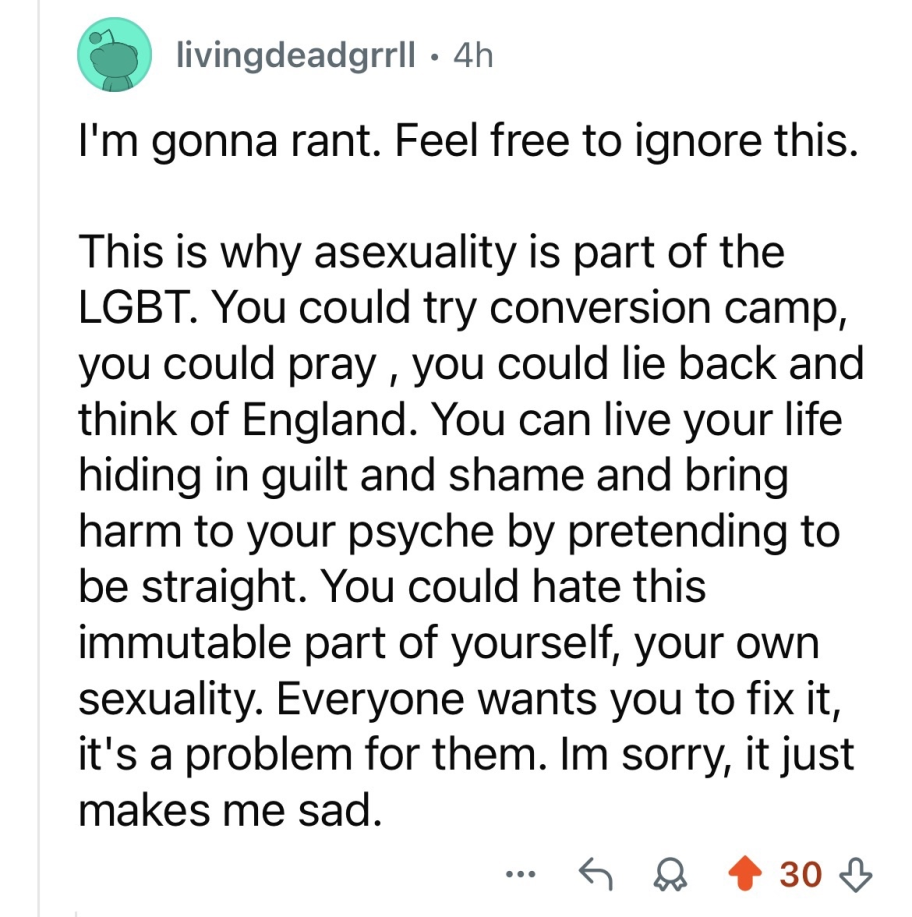Click livingdeadgrrll's profile picture thumbnail
This screenshot has height=917, width=912.
pos(115,55)
